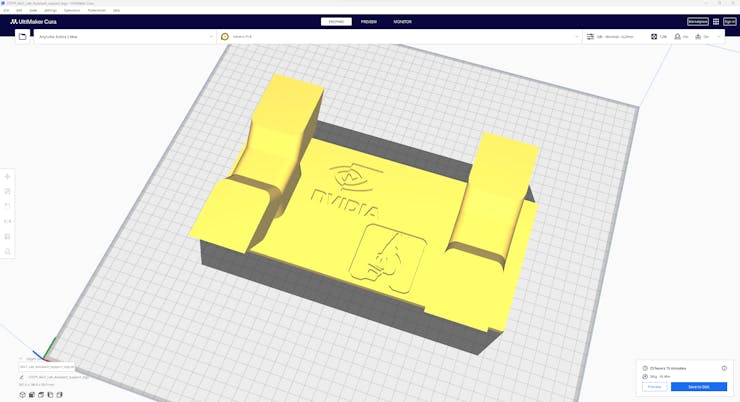Switch to the Prepare stage tab
Viewport: 740px width, 402px height.
pyautogui.click(x=336, y=22)
